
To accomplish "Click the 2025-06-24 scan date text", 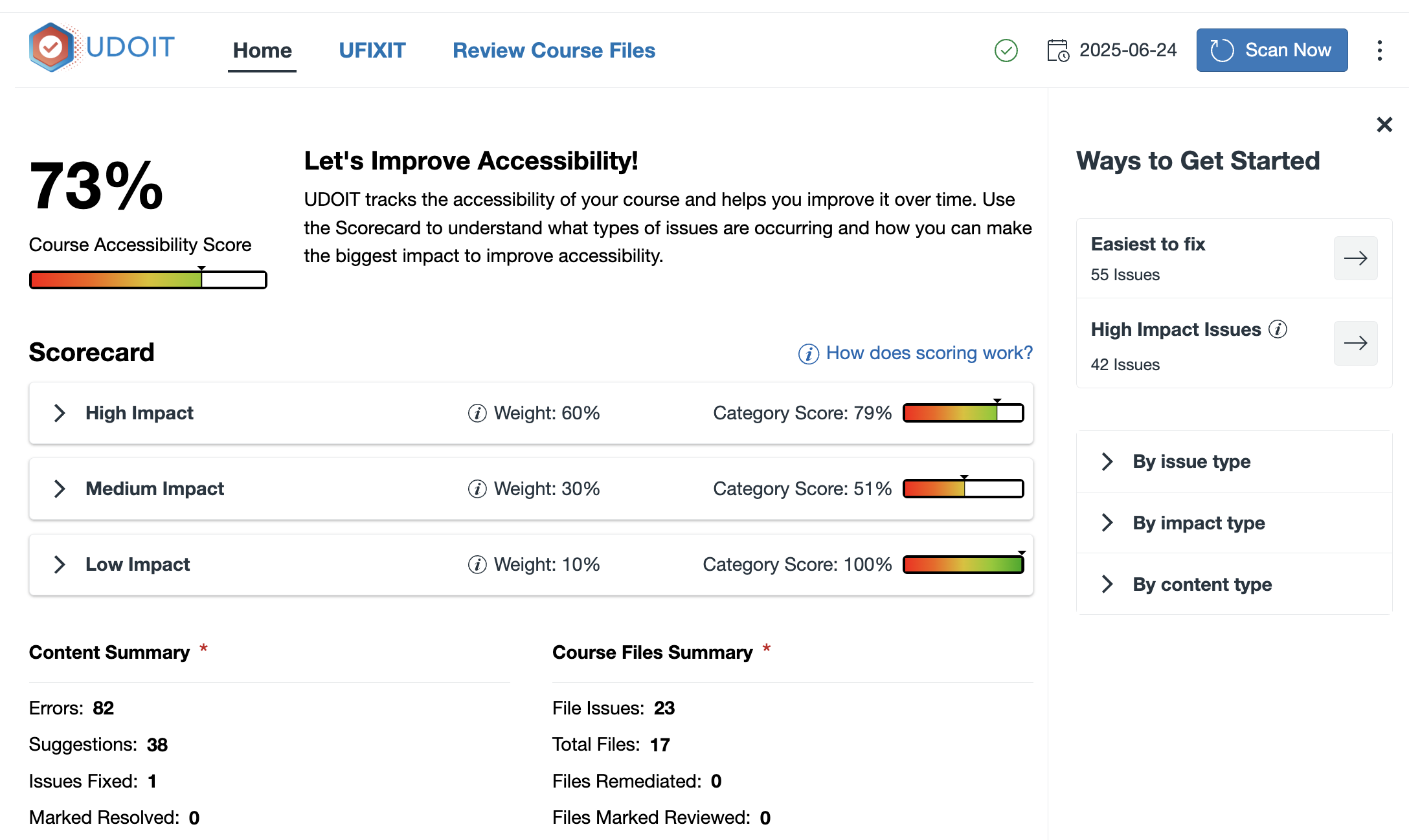I will tap(1128, 50).
